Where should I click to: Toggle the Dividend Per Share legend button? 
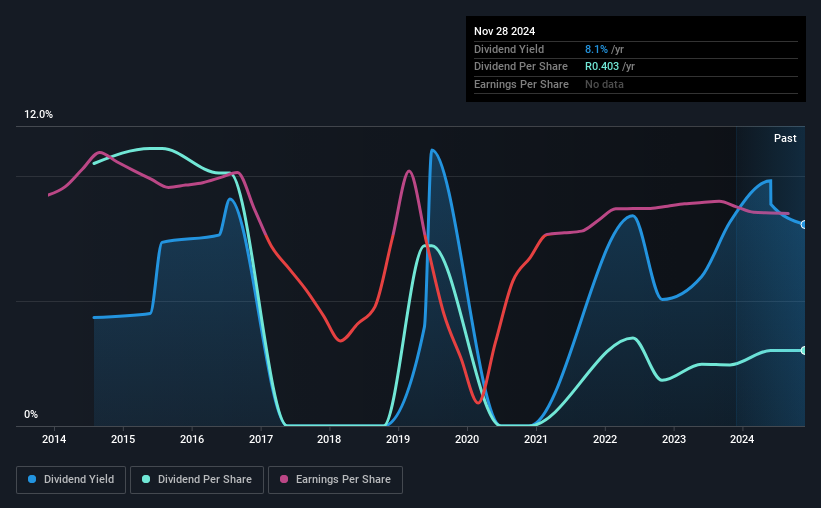[197, 480]
